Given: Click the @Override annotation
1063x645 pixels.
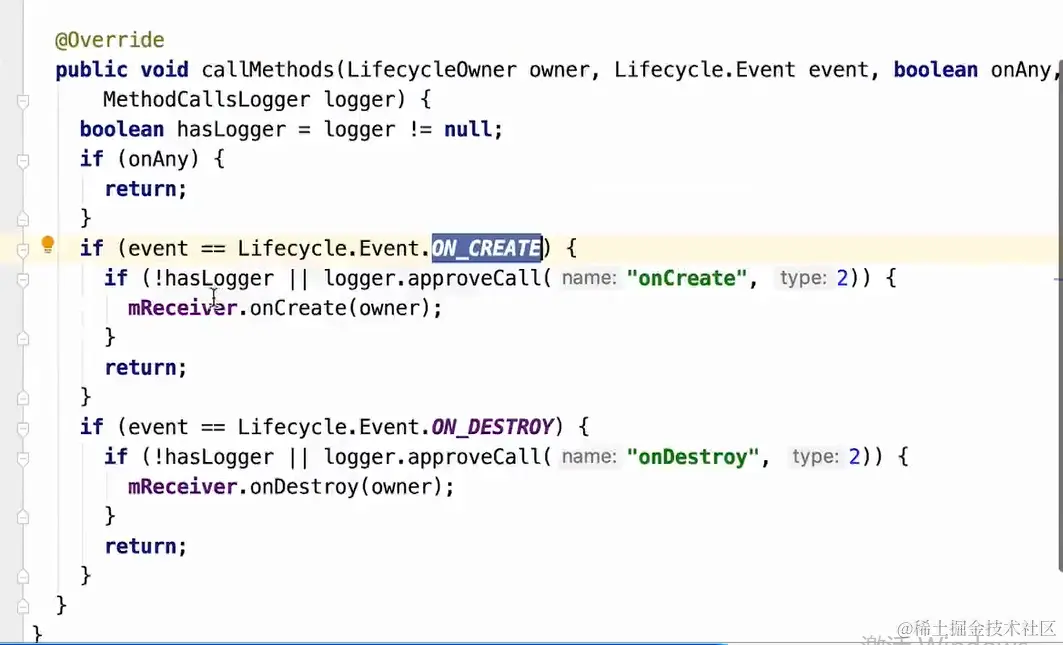Looking at the screenshot, I should click(109, 40).
